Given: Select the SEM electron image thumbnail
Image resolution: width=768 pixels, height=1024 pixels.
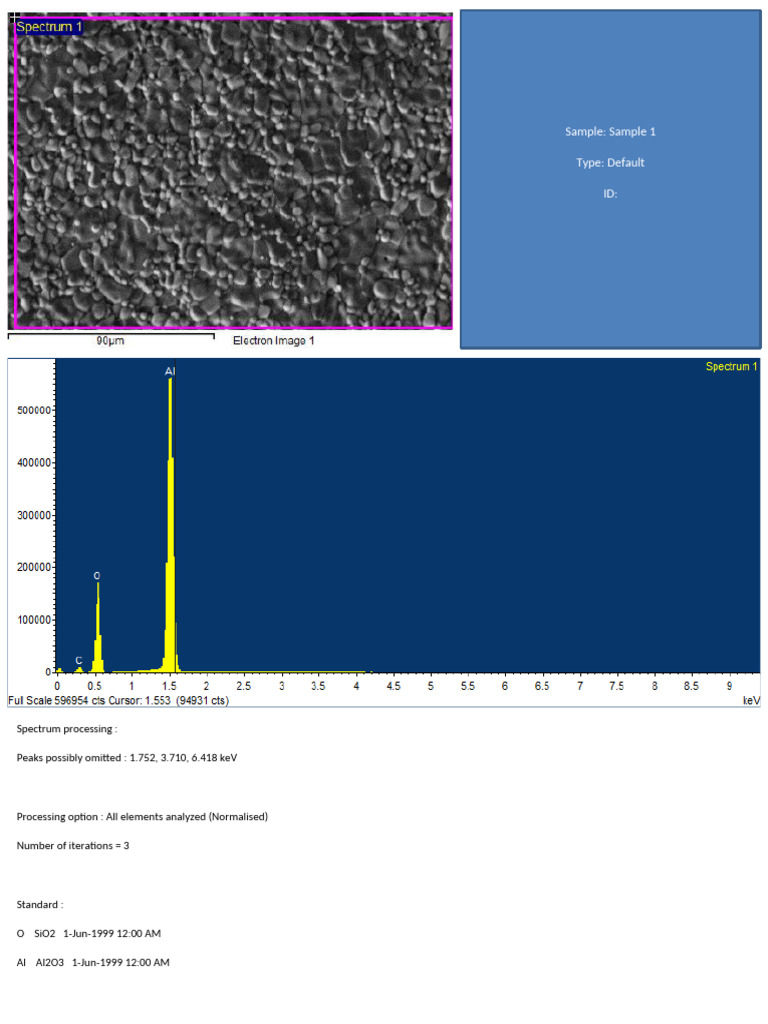Looking at the screenshot, I should [230, 171].
